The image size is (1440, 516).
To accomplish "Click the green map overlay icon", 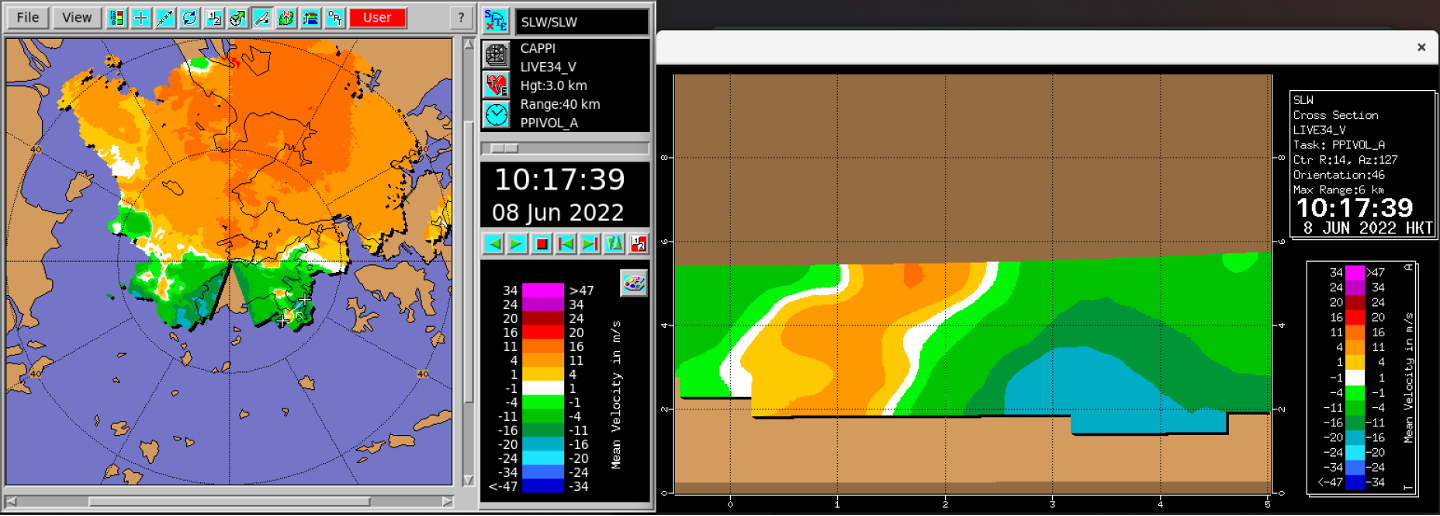I will 286,18.
